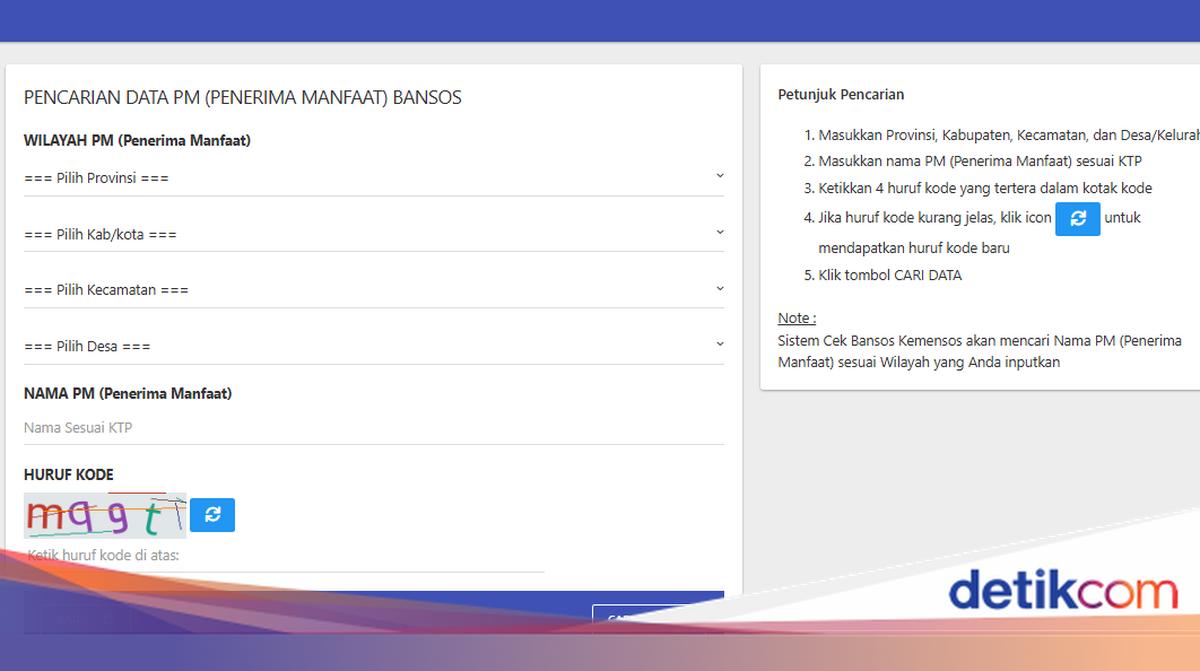Screen dimensions: 1200x671
Task: Click instruction step 2 about nama sesuai KTP
Action: (x=979, y=161)
